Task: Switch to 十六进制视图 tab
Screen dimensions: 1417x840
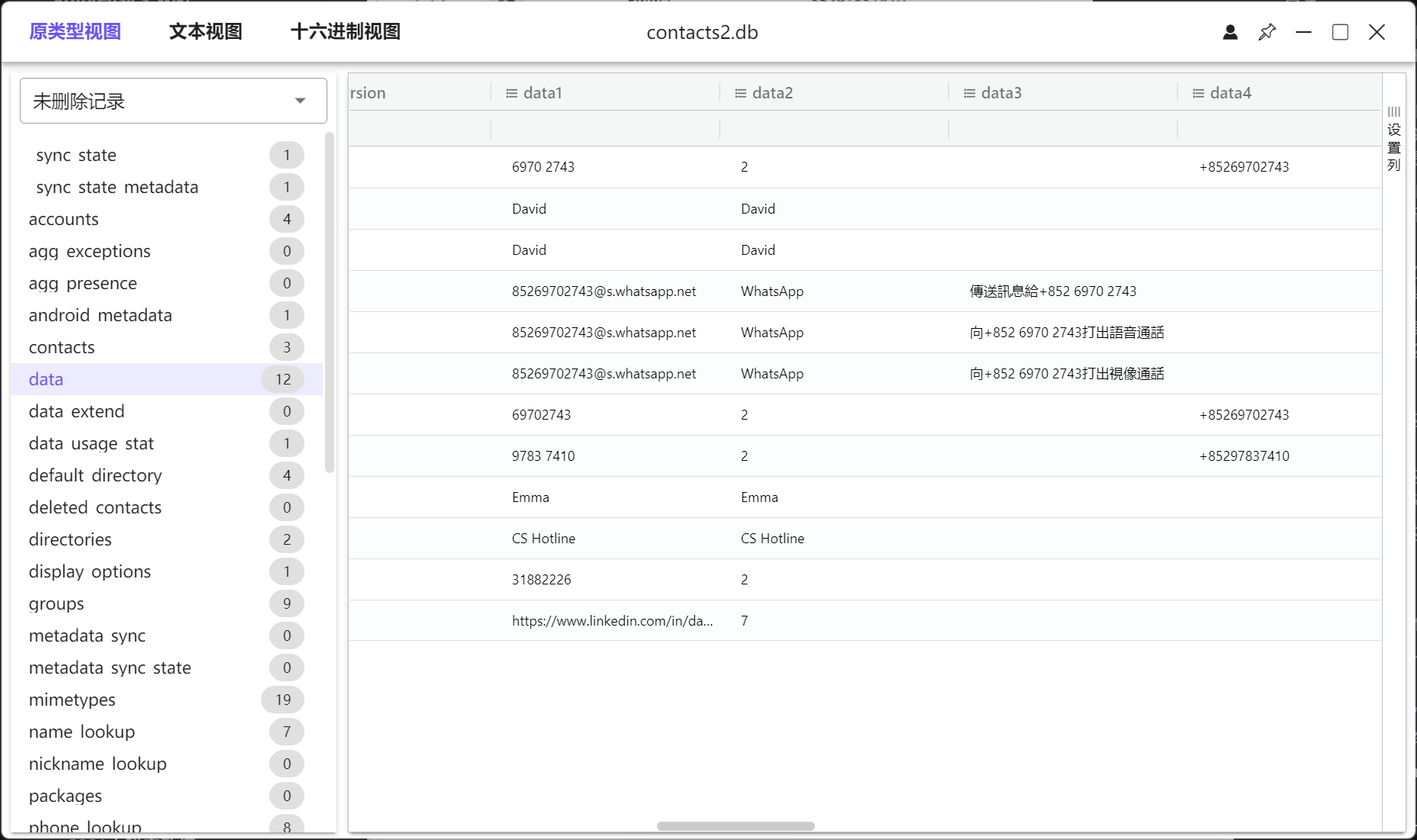Action: click(x=345, y=31)
